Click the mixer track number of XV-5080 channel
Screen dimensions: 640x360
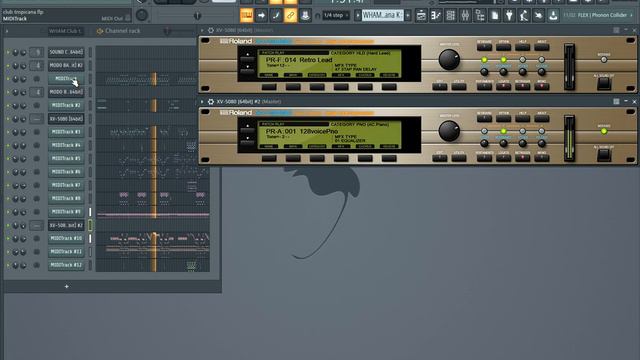(37, 119)
